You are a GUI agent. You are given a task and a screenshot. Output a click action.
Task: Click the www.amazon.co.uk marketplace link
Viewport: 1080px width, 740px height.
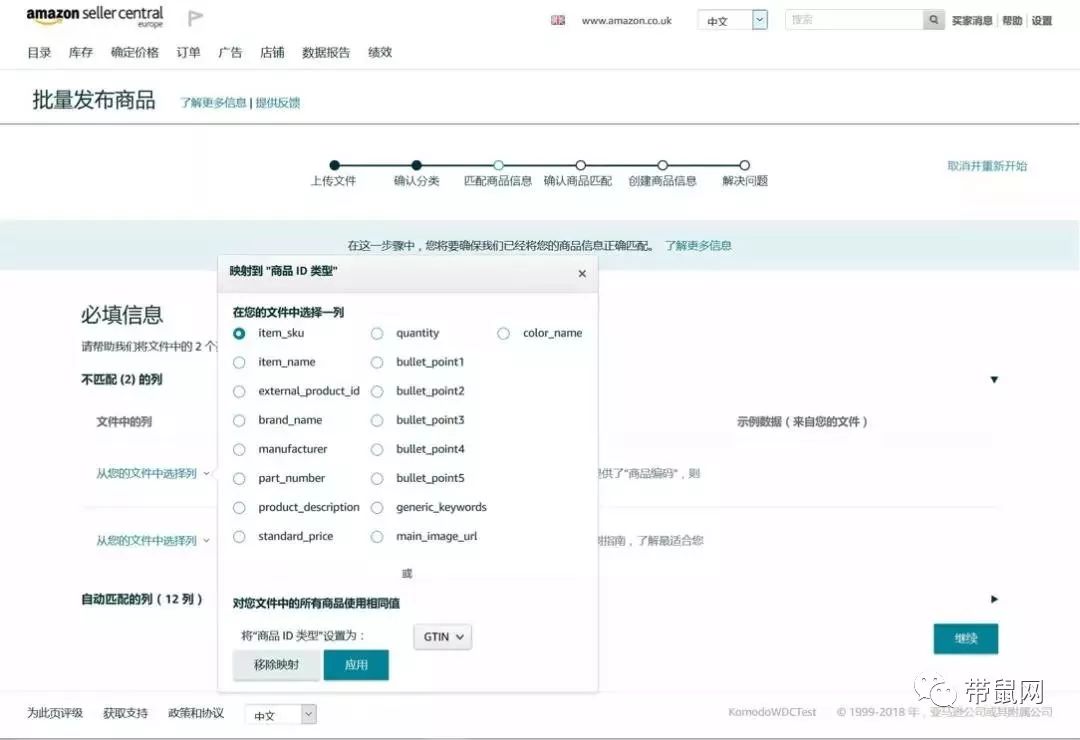[x=626, y=21]
